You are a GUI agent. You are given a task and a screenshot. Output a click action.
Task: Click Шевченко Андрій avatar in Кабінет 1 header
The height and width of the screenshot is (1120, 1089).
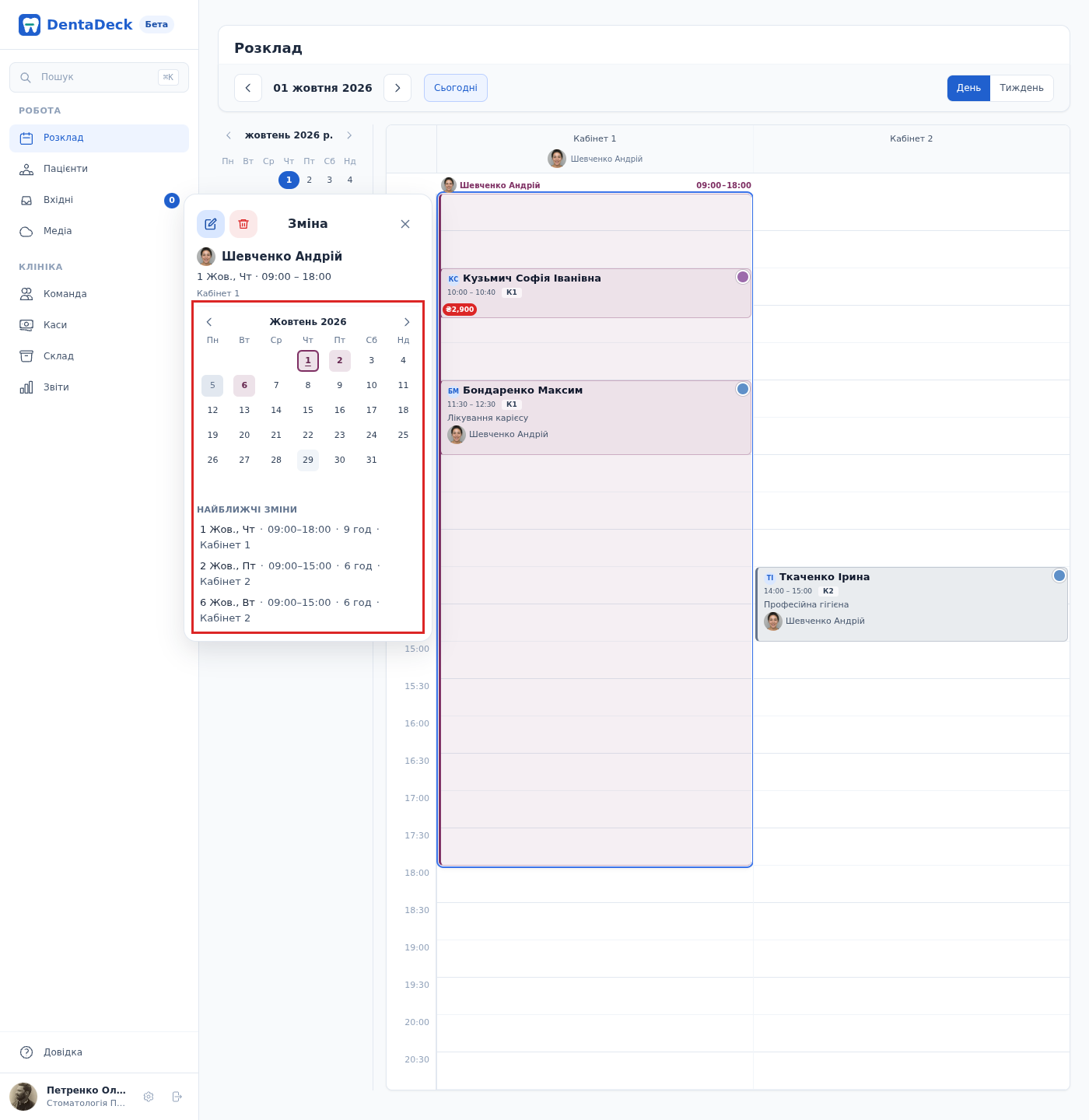pyautogui.click(x=557, y=159)
